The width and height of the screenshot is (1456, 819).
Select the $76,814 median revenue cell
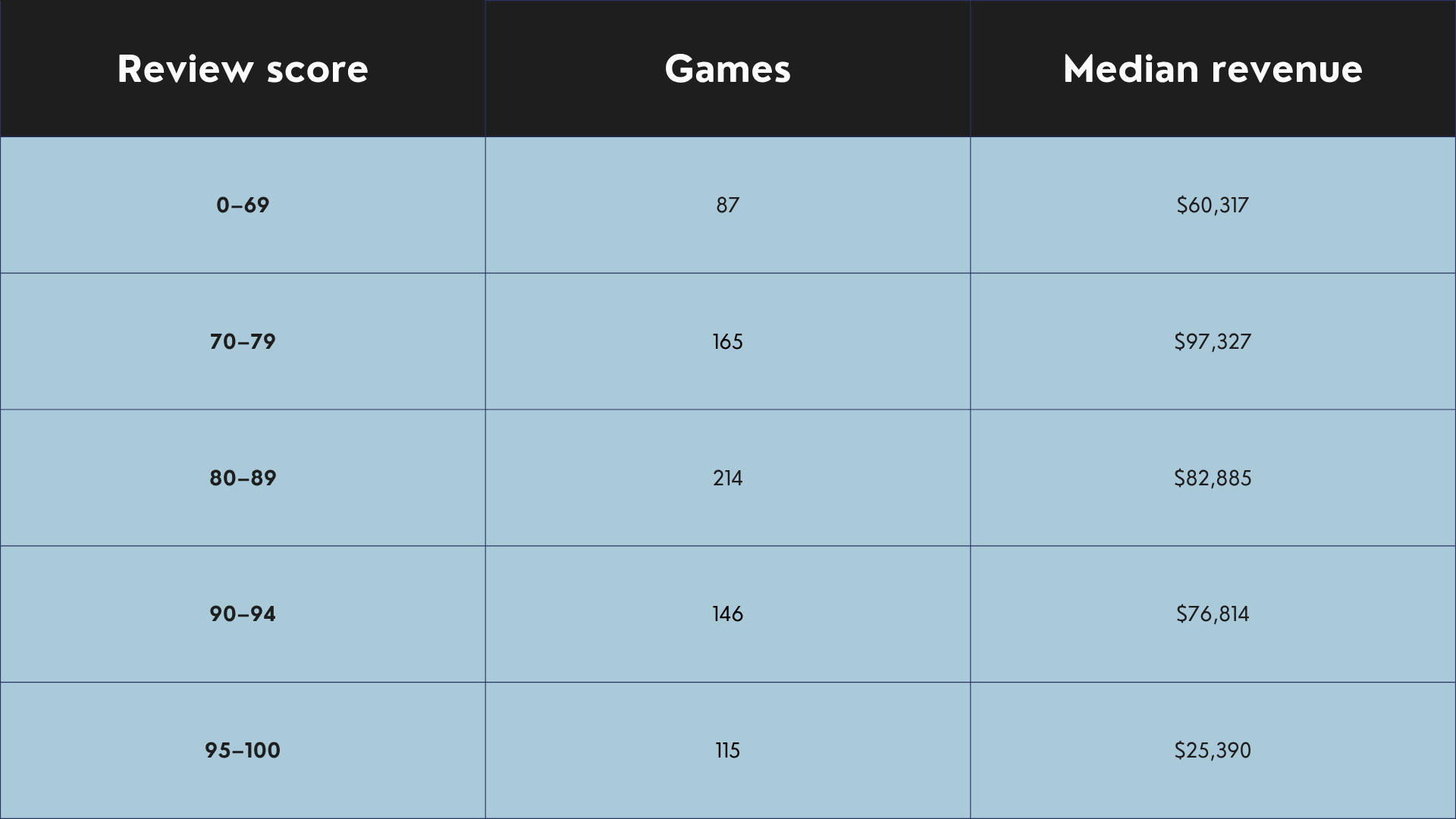(x=1213, y=614)
